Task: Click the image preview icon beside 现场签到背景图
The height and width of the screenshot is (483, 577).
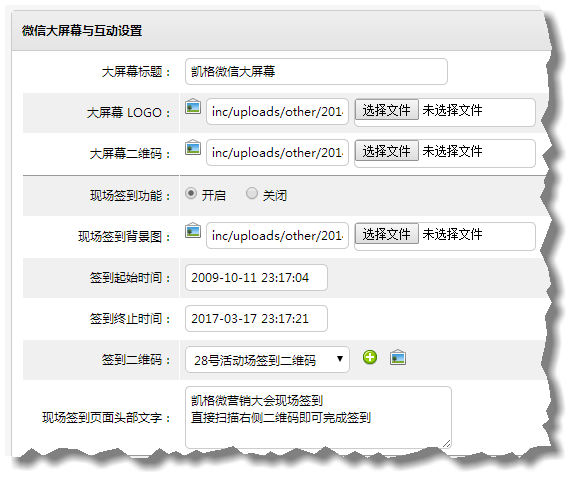Action: coord(193,230)
